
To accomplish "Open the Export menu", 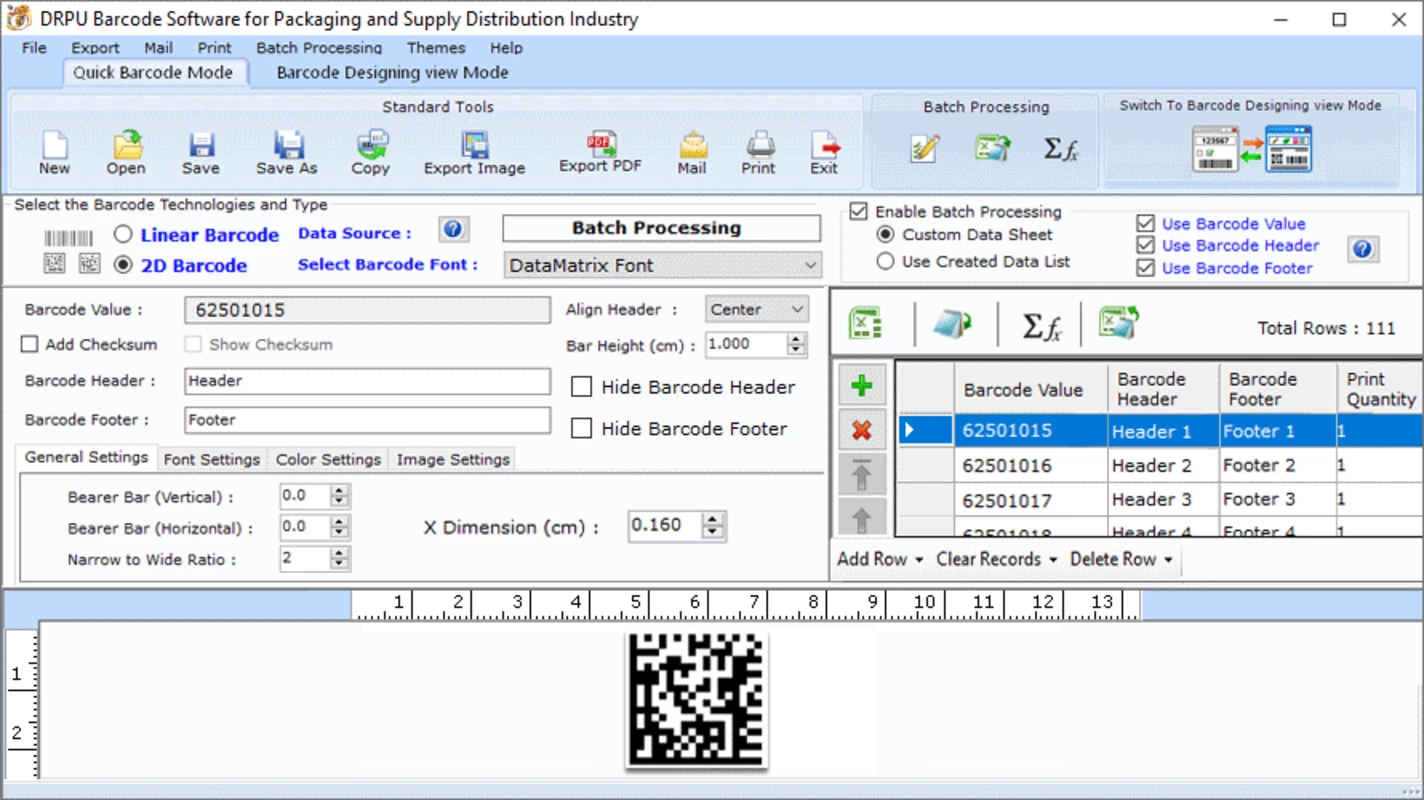I will 95,47.
